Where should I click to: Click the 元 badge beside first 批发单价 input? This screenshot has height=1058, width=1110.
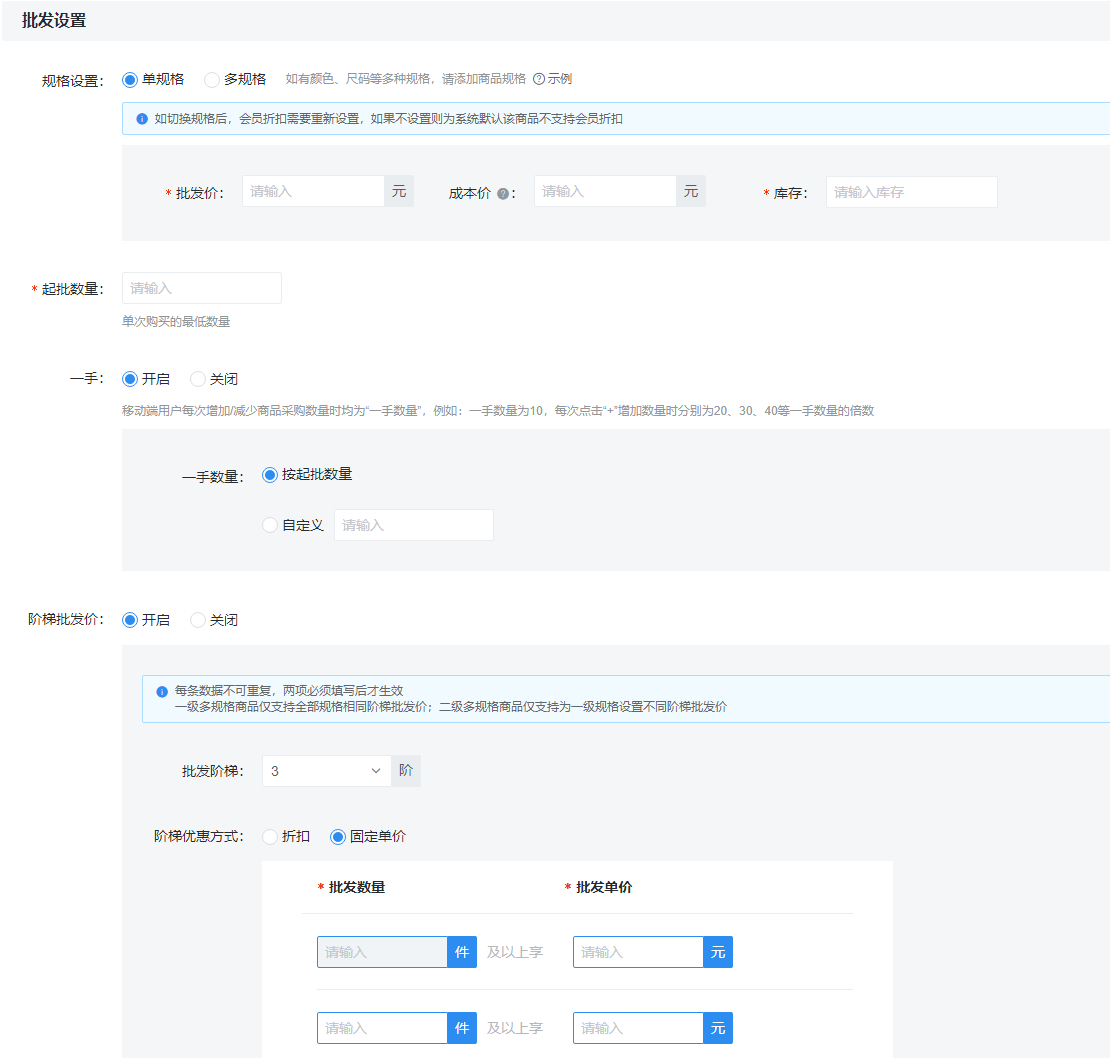[720, 951]
